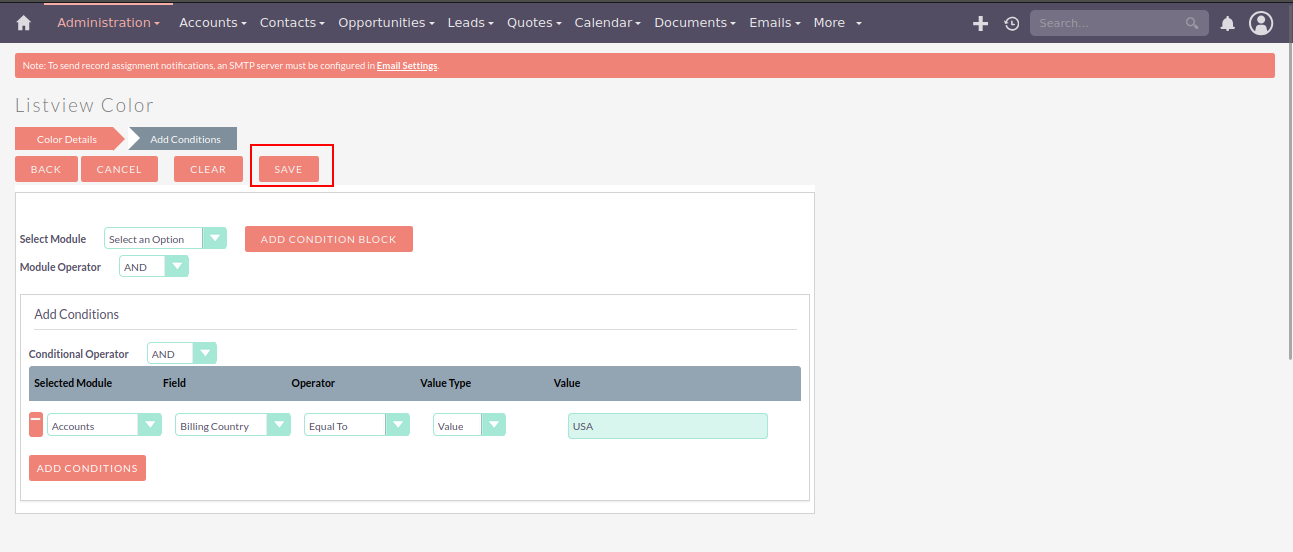Open the Accounts menu

[213, 23]
